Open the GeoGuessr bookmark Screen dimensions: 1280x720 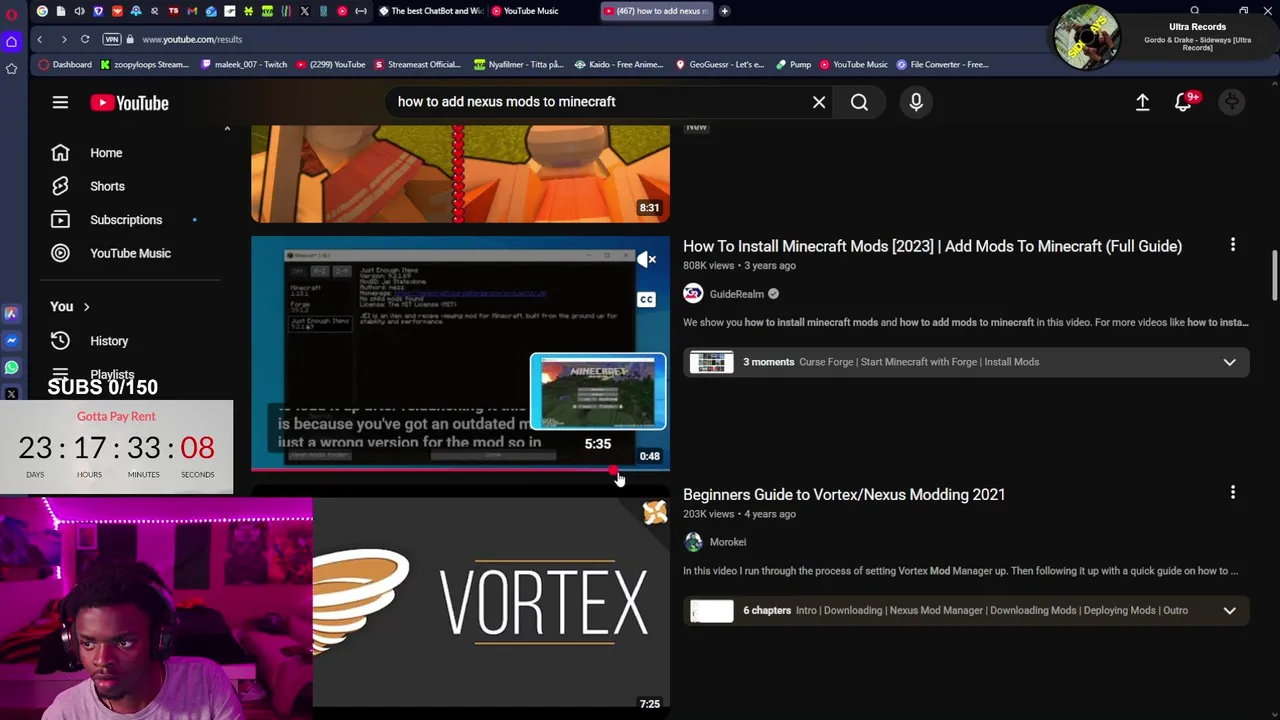point(719,65)
